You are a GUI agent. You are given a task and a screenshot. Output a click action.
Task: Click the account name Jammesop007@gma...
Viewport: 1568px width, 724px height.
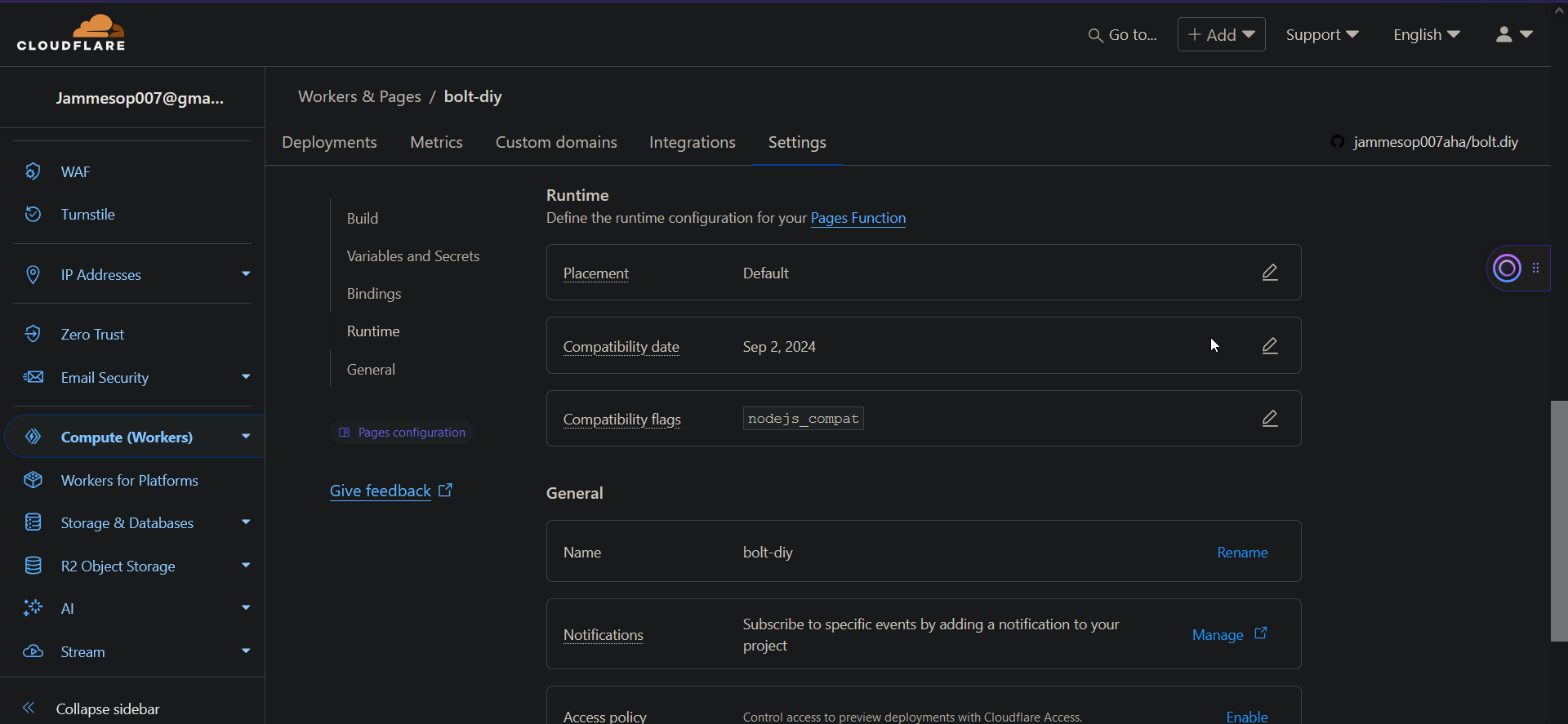140,98
